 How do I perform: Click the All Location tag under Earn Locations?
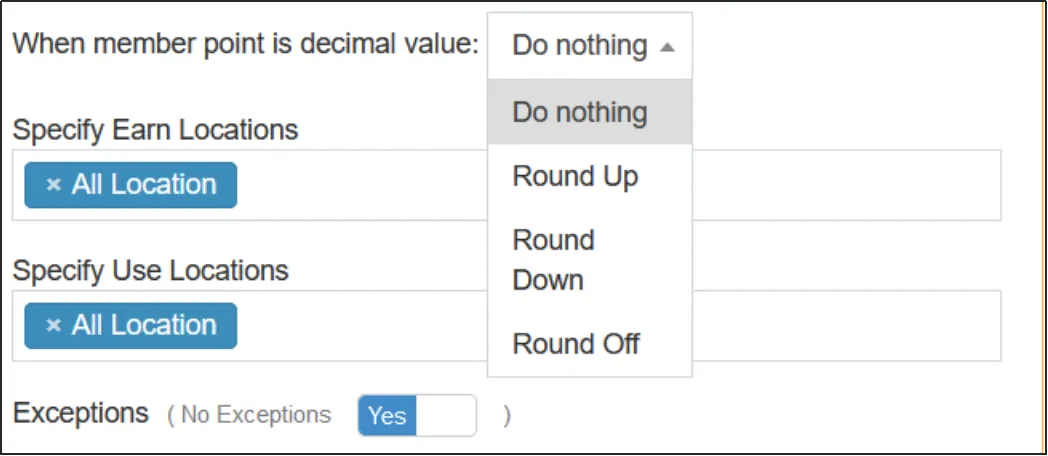pos(143,185)
